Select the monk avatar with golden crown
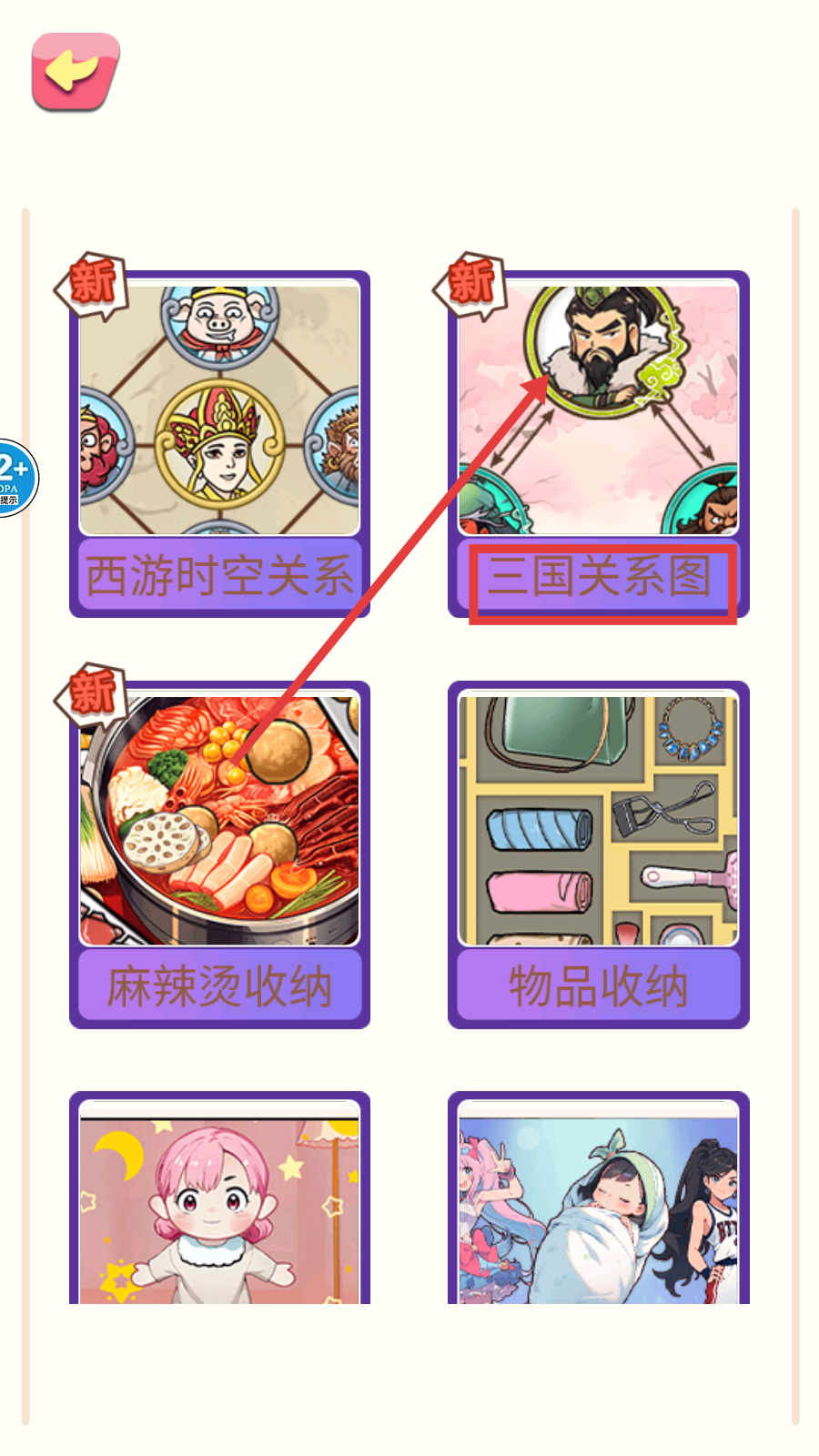The image size is (819, 1456). click(x=219, y=441)
